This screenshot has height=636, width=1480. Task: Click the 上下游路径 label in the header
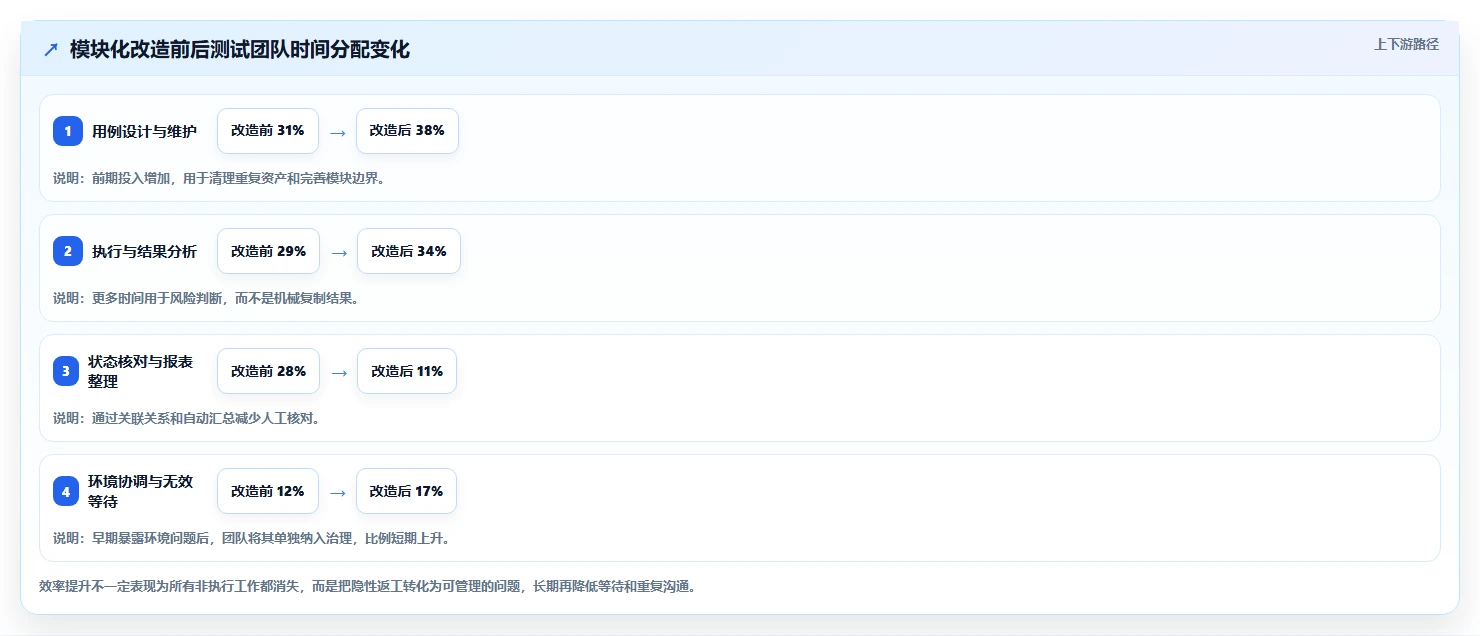coord(1406,44)
